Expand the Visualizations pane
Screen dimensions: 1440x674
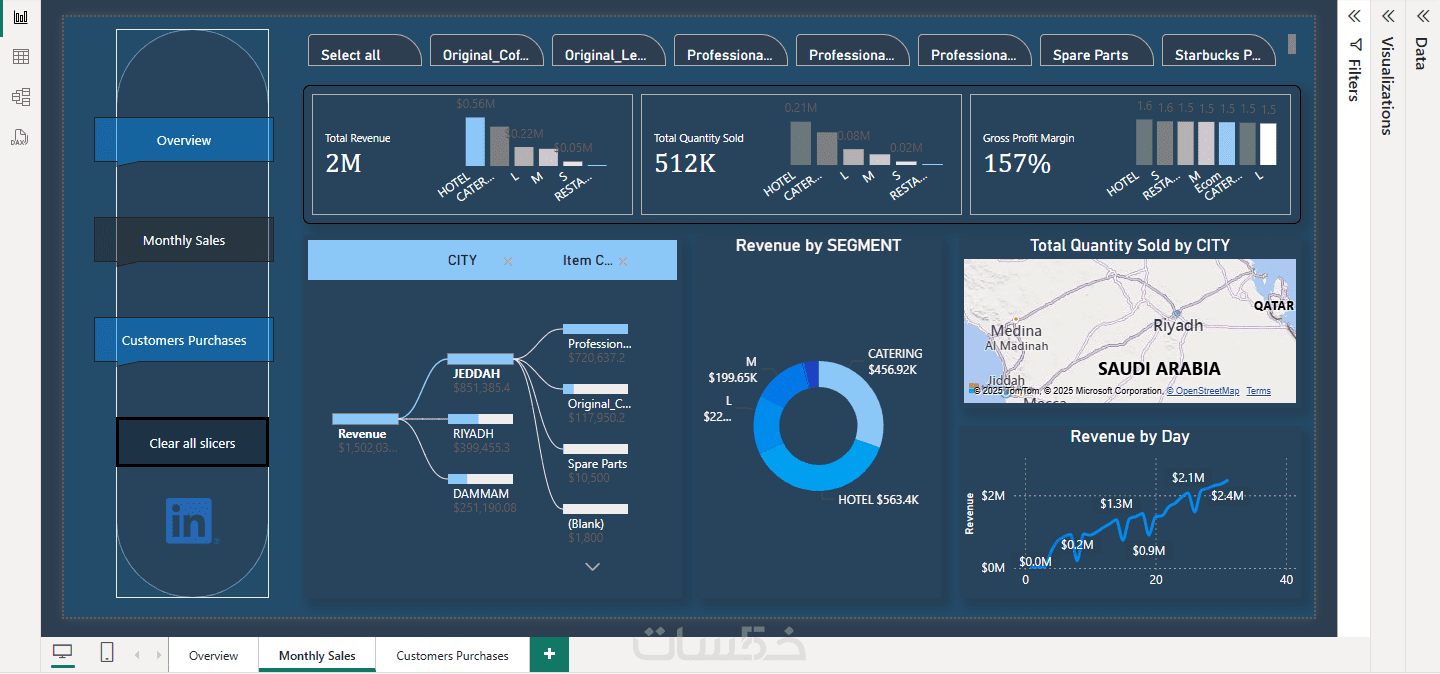coord(1387,16)
